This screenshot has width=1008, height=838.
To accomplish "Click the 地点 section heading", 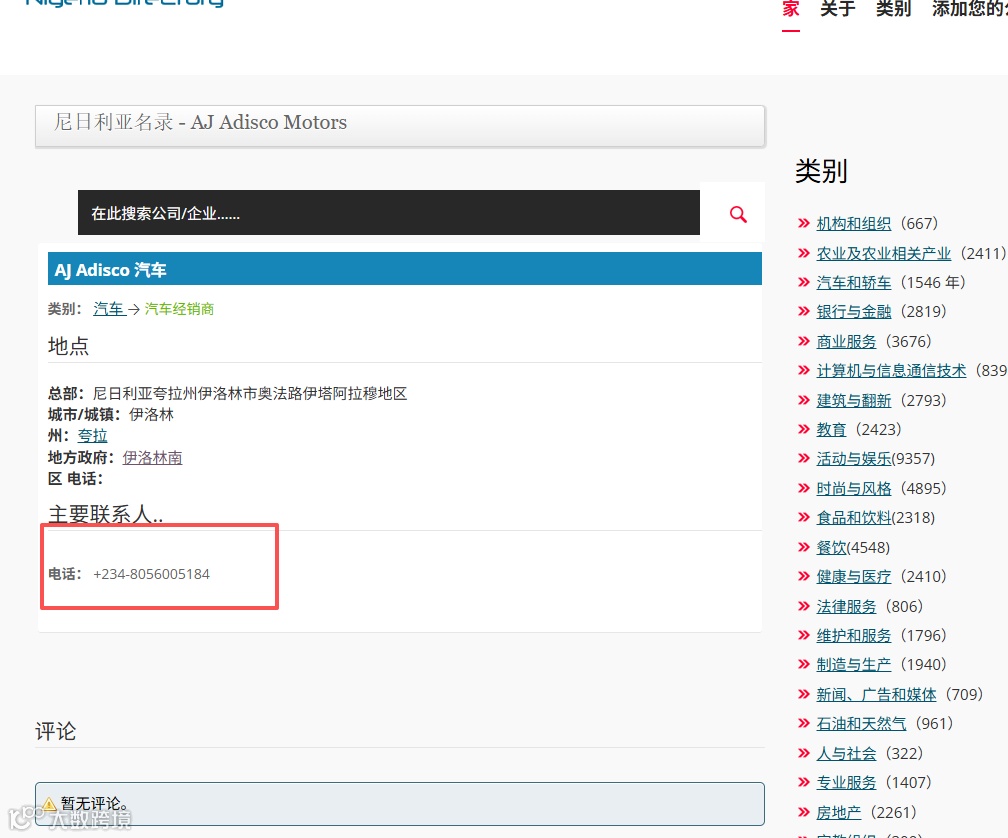I will point(69,346).
